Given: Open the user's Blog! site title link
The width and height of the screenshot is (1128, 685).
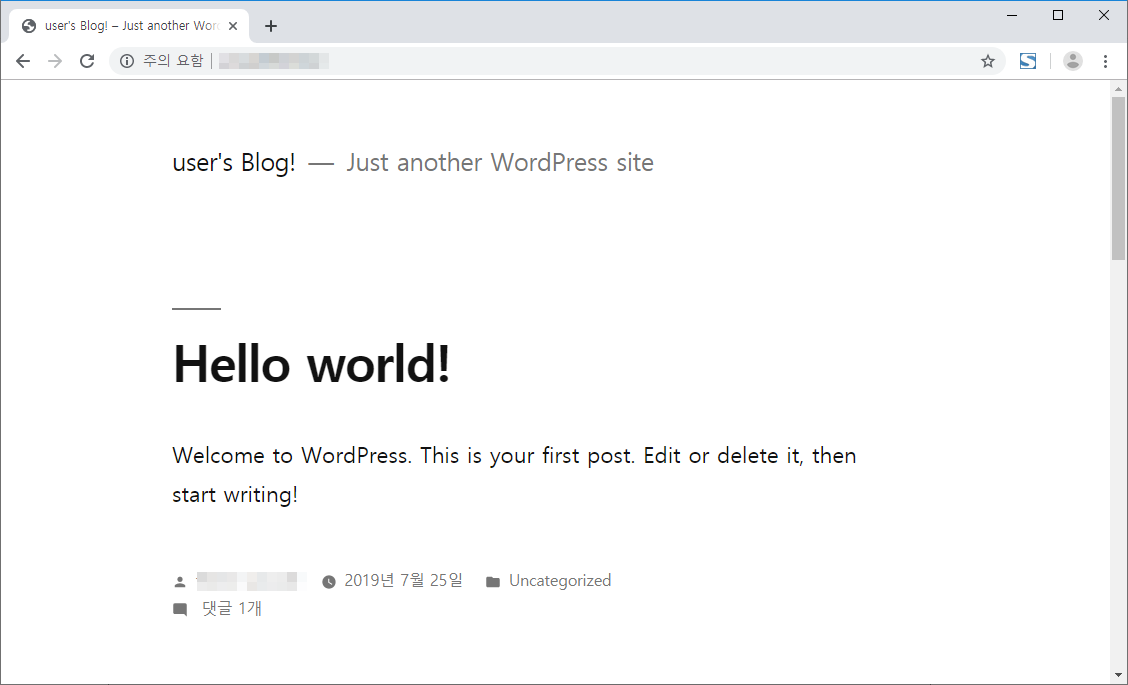Looking at the screenshot, I should point(234,163).
